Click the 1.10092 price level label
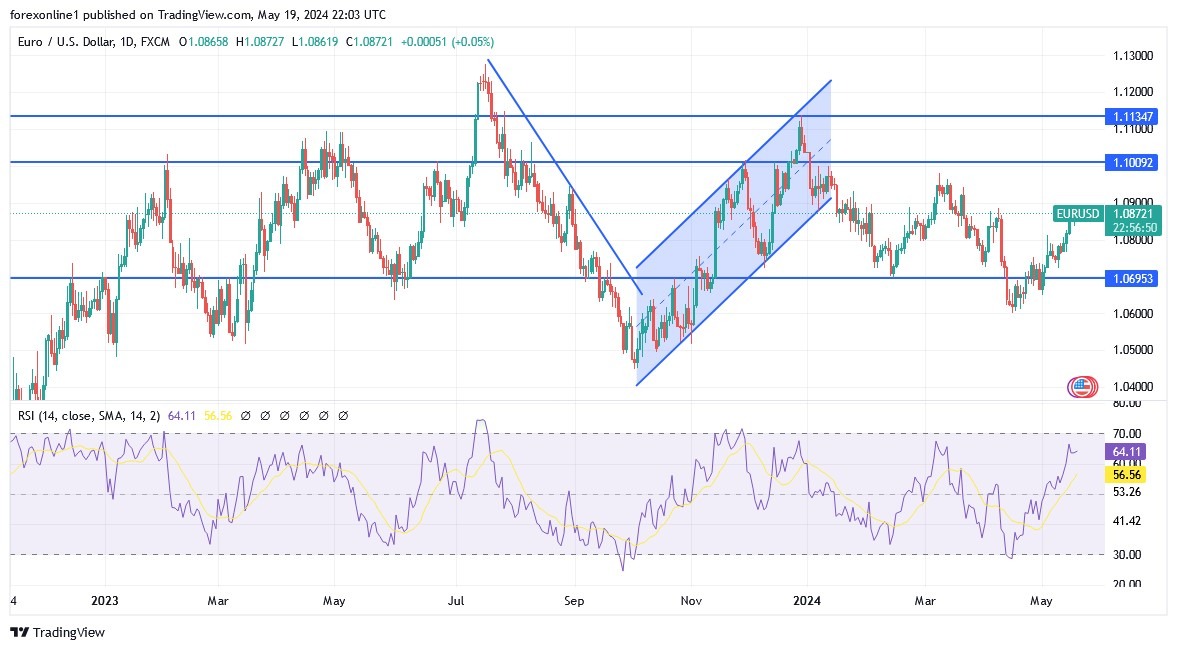The width and height of the screenshot is (1177, 650). pos(1134,162)
